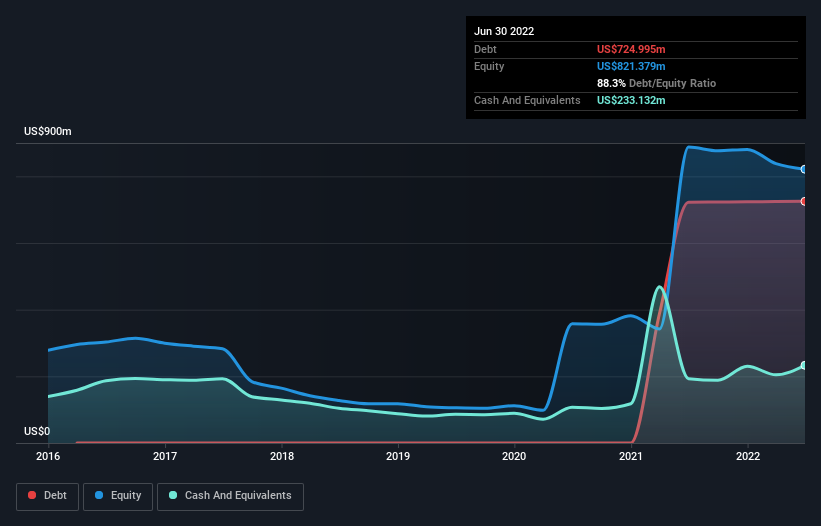Click the US$233.132m cash value
821x526 pixels.
[631, 100]
